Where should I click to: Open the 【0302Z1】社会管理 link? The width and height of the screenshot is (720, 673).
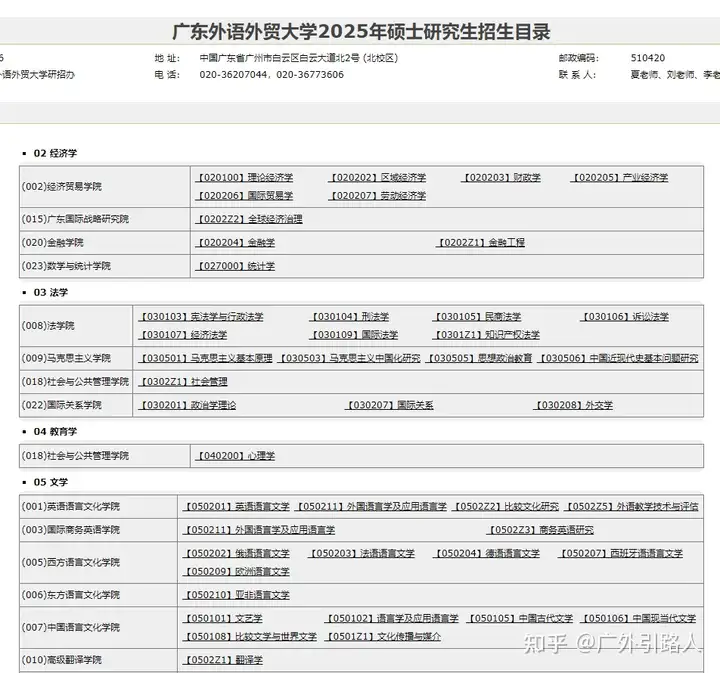[x=183, y=382]
